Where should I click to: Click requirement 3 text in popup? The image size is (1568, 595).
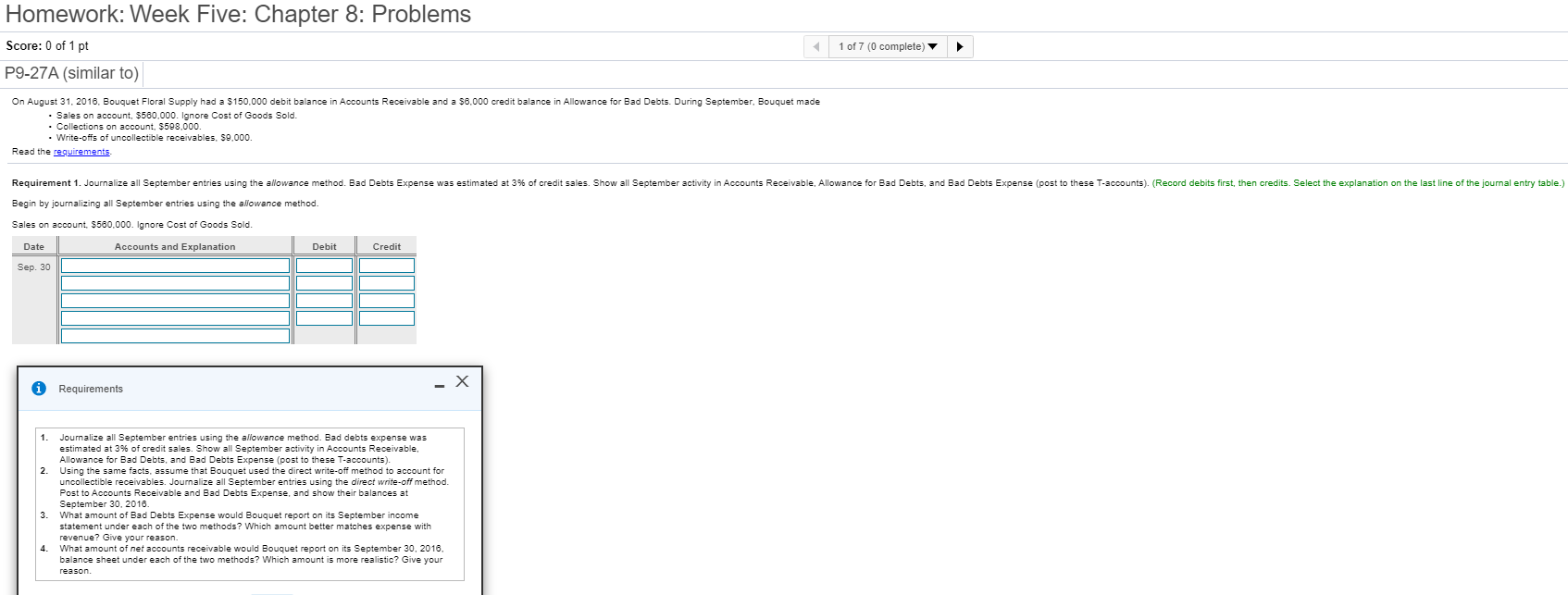click(x=245, y=527)
